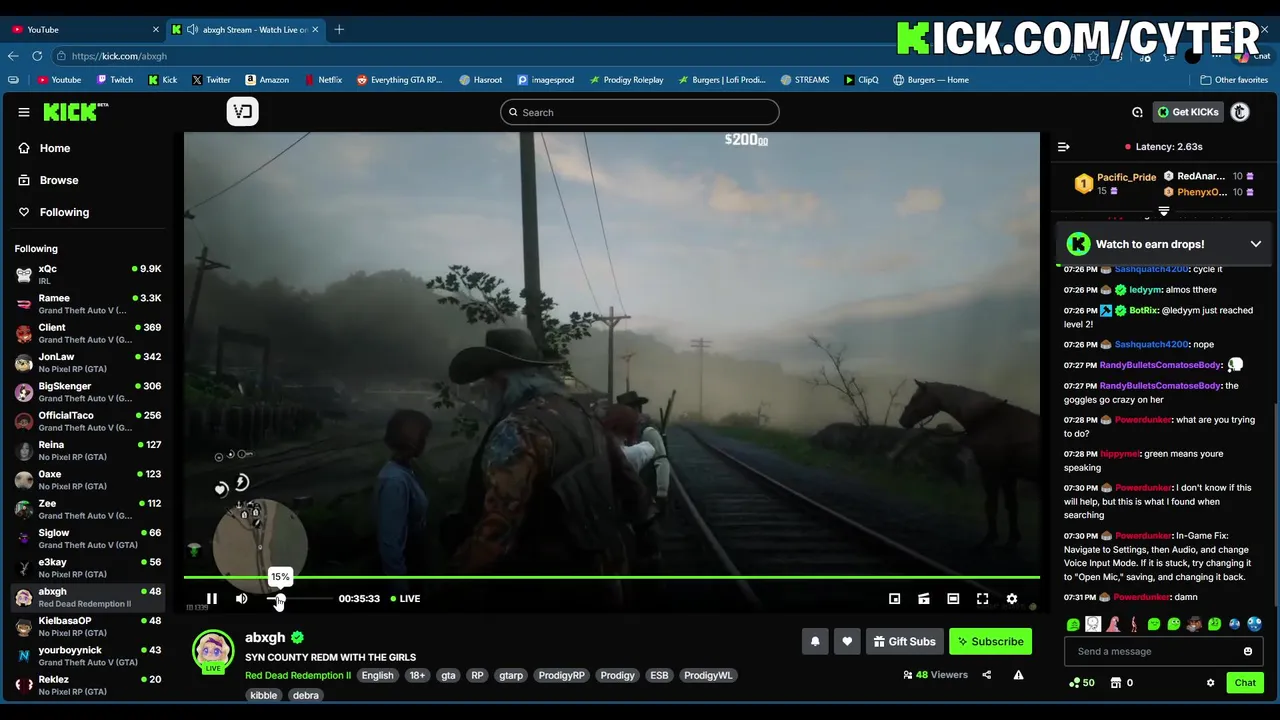Click the Gift Subs button
1280x720 pixels.
pyautogui.click(x=904, y=641)
